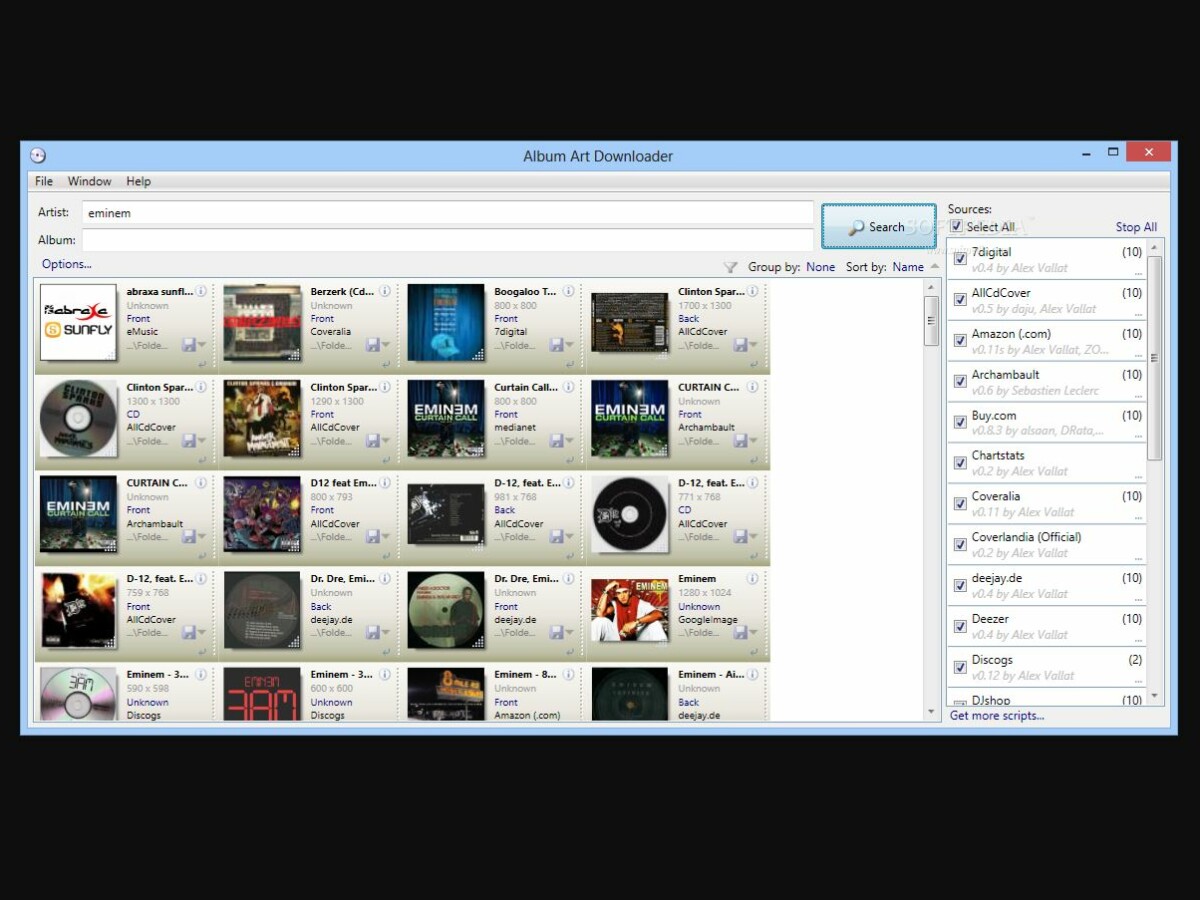Viewport: 1200px width, 900px height.
Task: Click the Stop All link
Action: (1136, 227)
